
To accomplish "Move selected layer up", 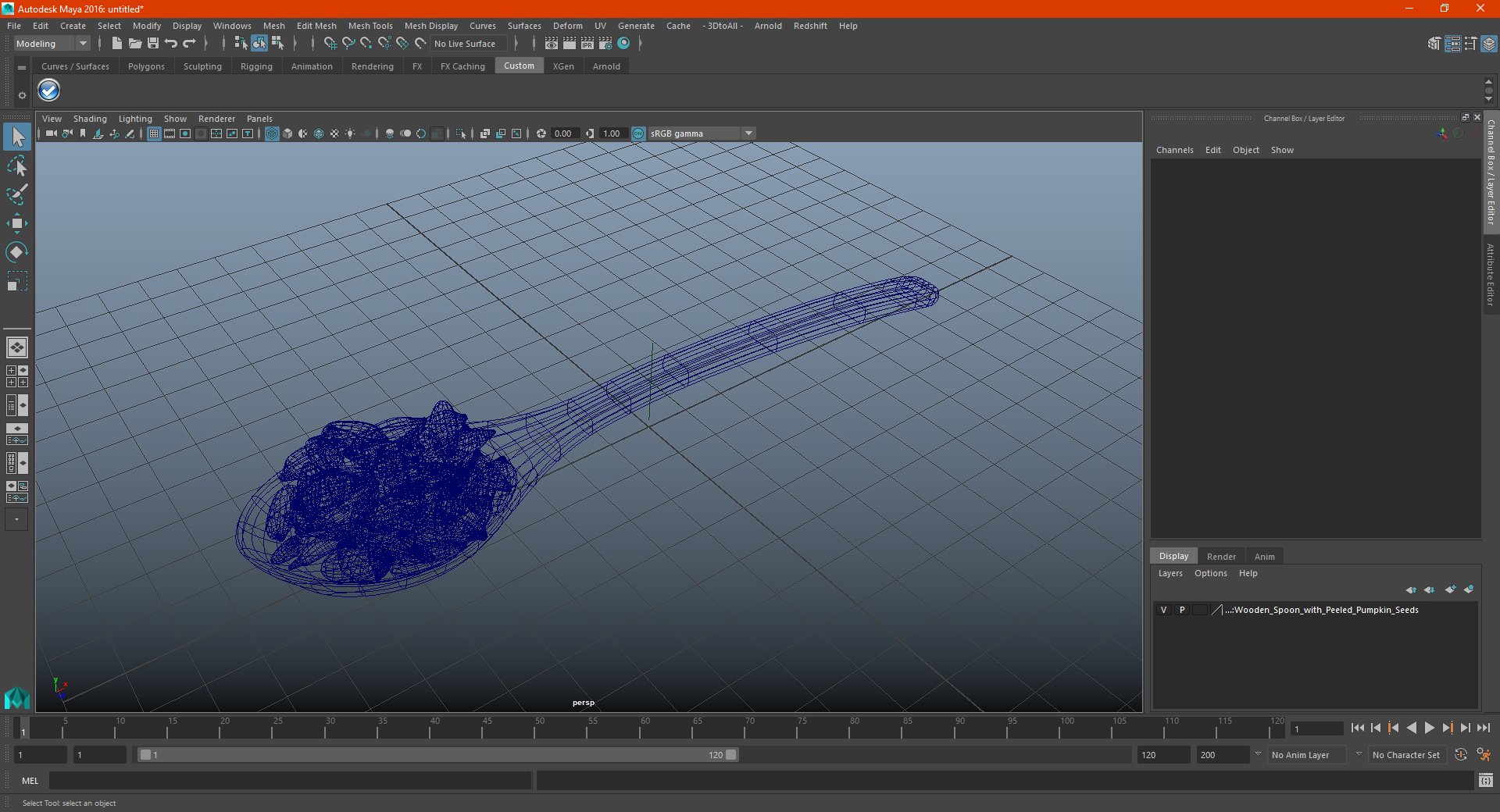I will point(1411,589).
